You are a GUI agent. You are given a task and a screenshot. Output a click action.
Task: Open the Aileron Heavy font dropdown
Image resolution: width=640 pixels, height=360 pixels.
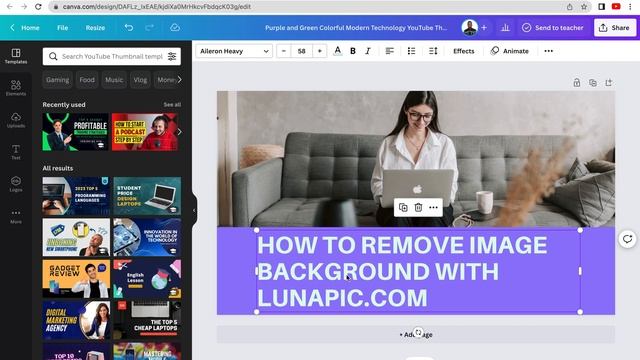(234, 51)
